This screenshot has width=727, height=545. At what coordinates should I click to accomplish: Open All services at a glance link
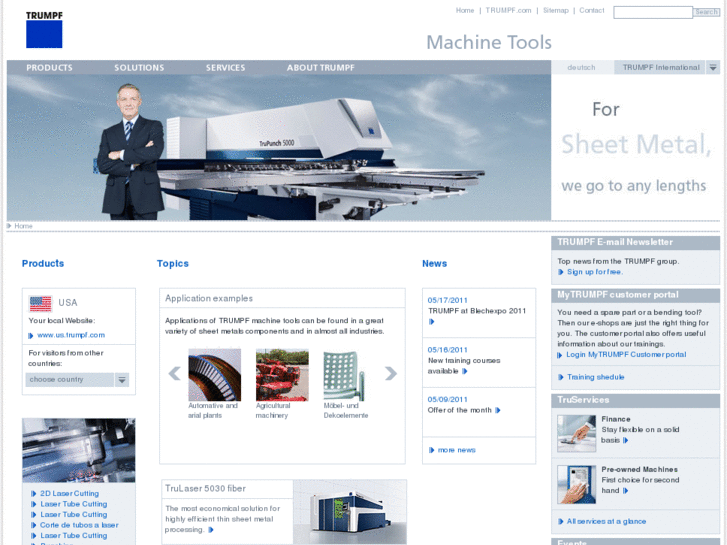point(606,521)
